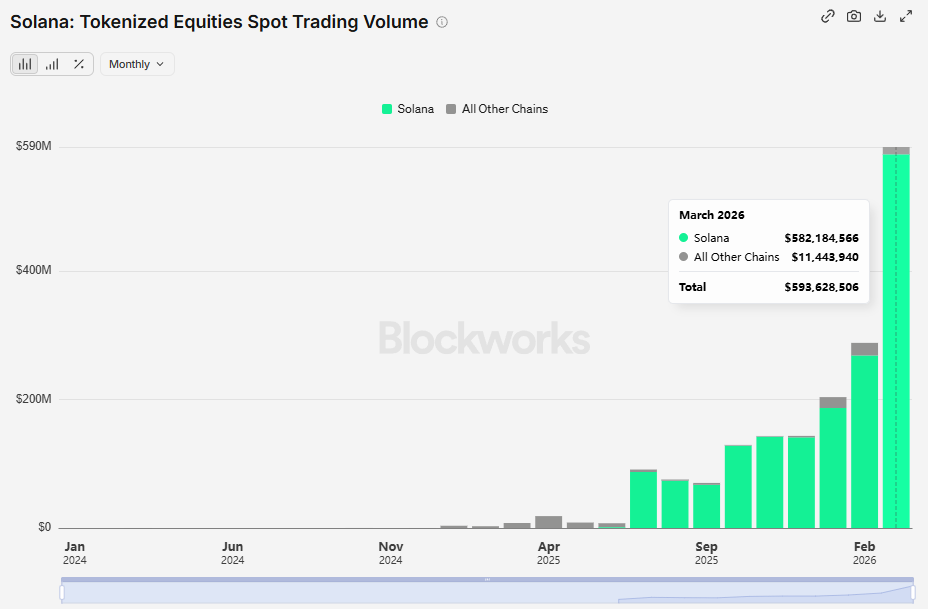Take a chart snapshot with the camera icon
Image resolution: width=928 pixels, height=609 pixels.
[x=854, y=16]
